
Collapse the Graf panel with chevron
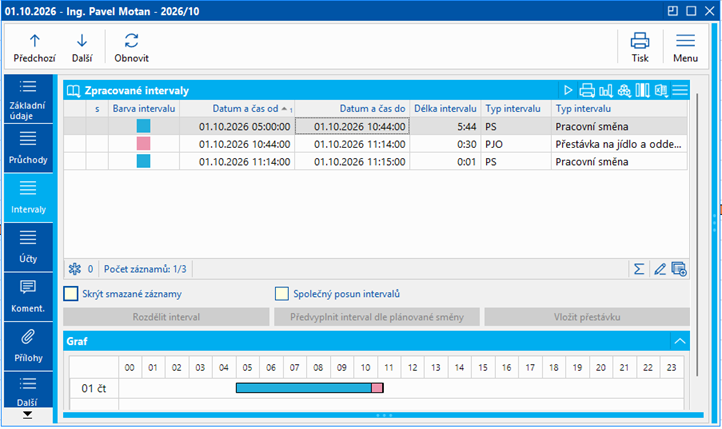(x=680, y=341)
